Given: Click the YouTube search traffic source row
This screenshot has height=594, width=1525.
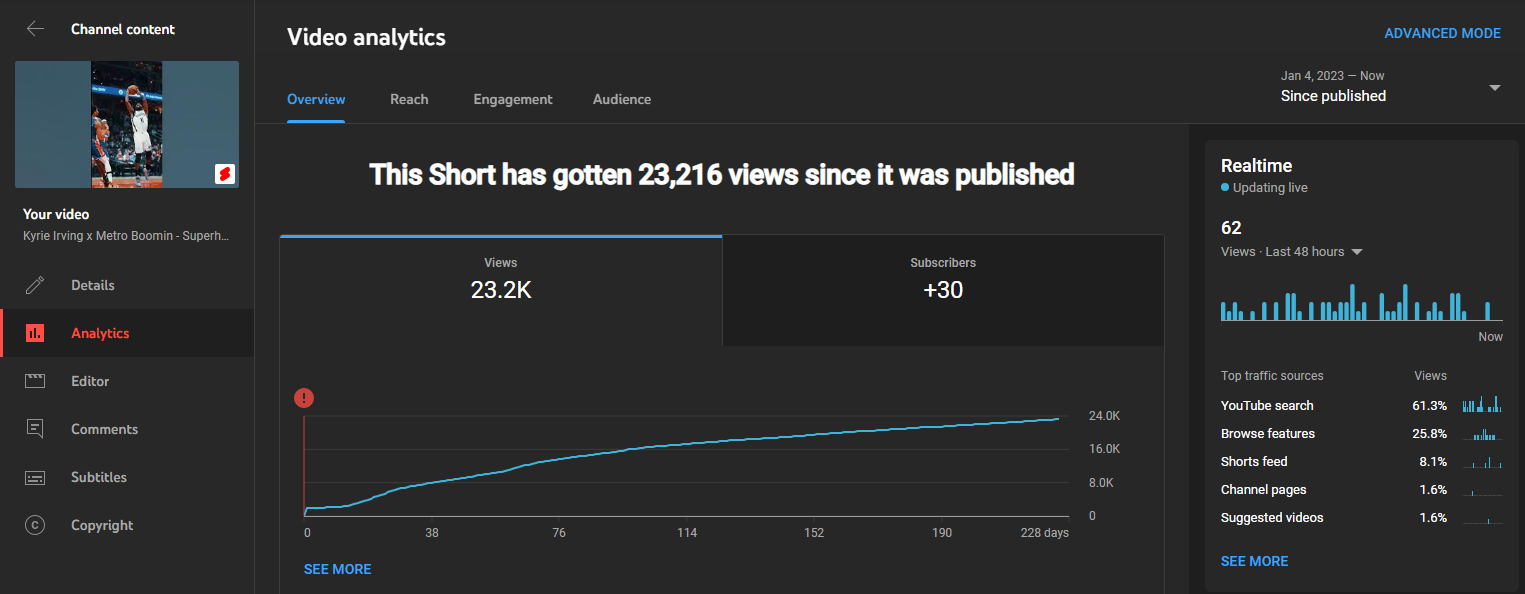Looking at the screenshot, I should pos(1362,405).
